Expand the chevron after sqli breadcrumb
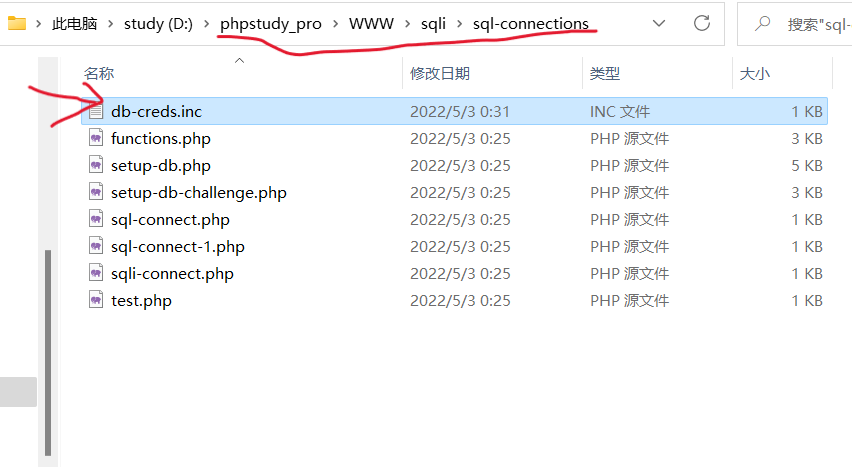This screenshot has height=467, width=852. [460, 24]
